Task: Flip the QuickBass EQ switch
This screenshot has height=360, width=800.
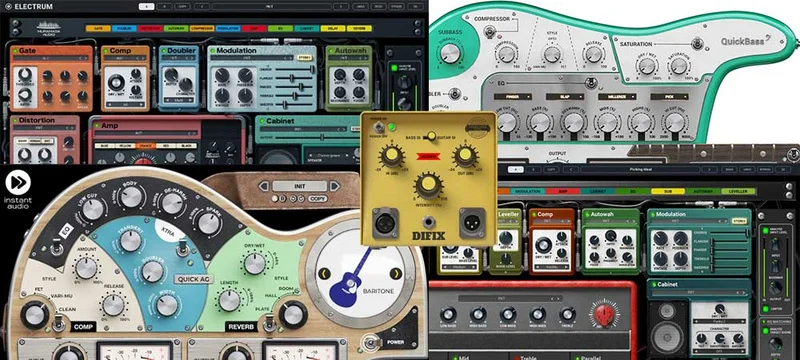Action: click(x=592, y=82)
